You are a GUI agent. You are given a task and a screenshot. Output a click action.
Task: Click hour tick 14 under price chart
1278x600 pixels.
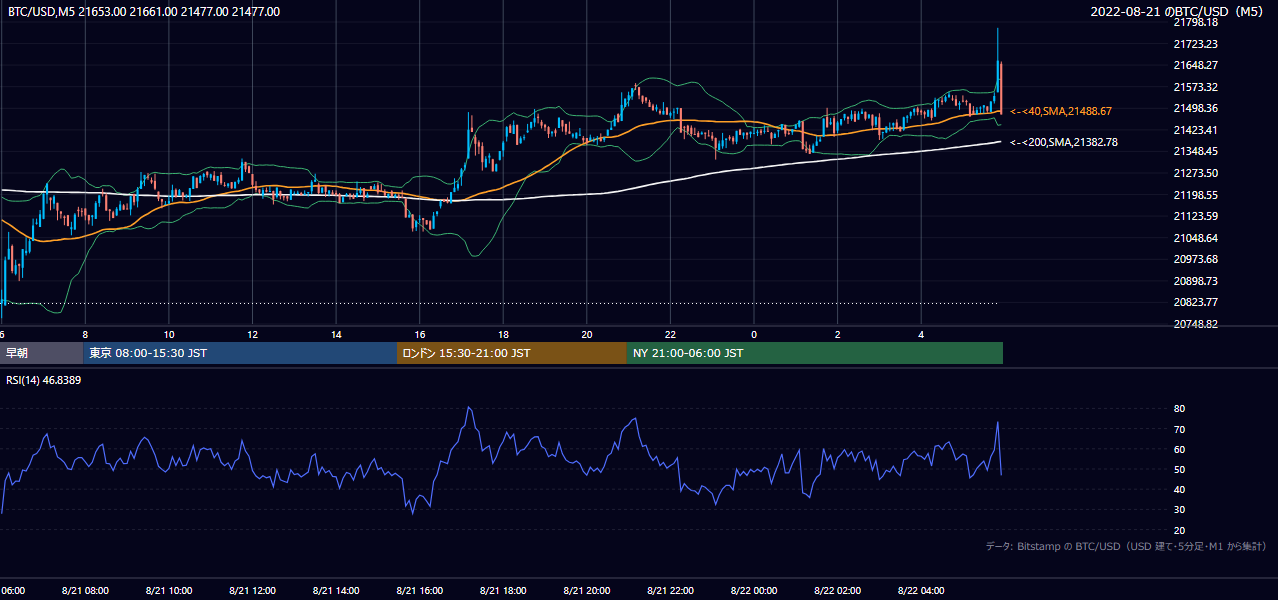[336, 334]
